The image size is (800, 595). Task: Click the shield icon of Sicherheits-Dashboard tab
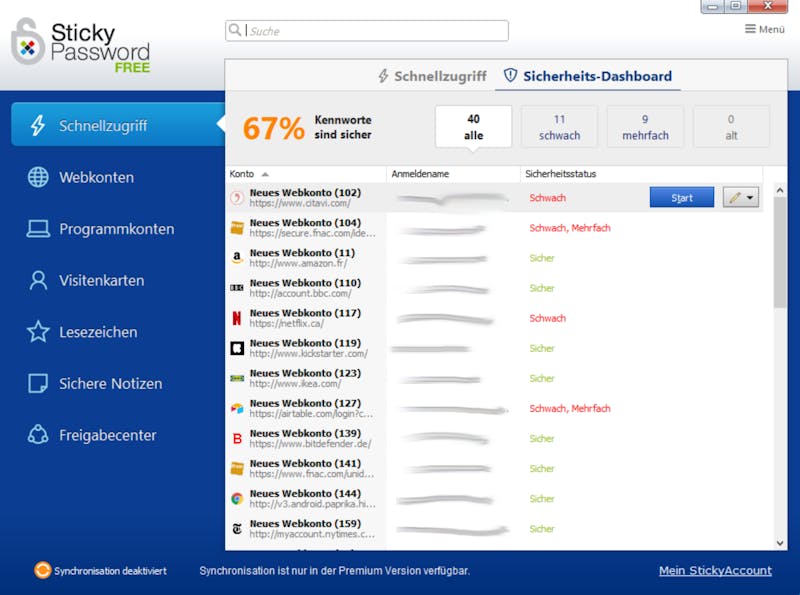510,76
